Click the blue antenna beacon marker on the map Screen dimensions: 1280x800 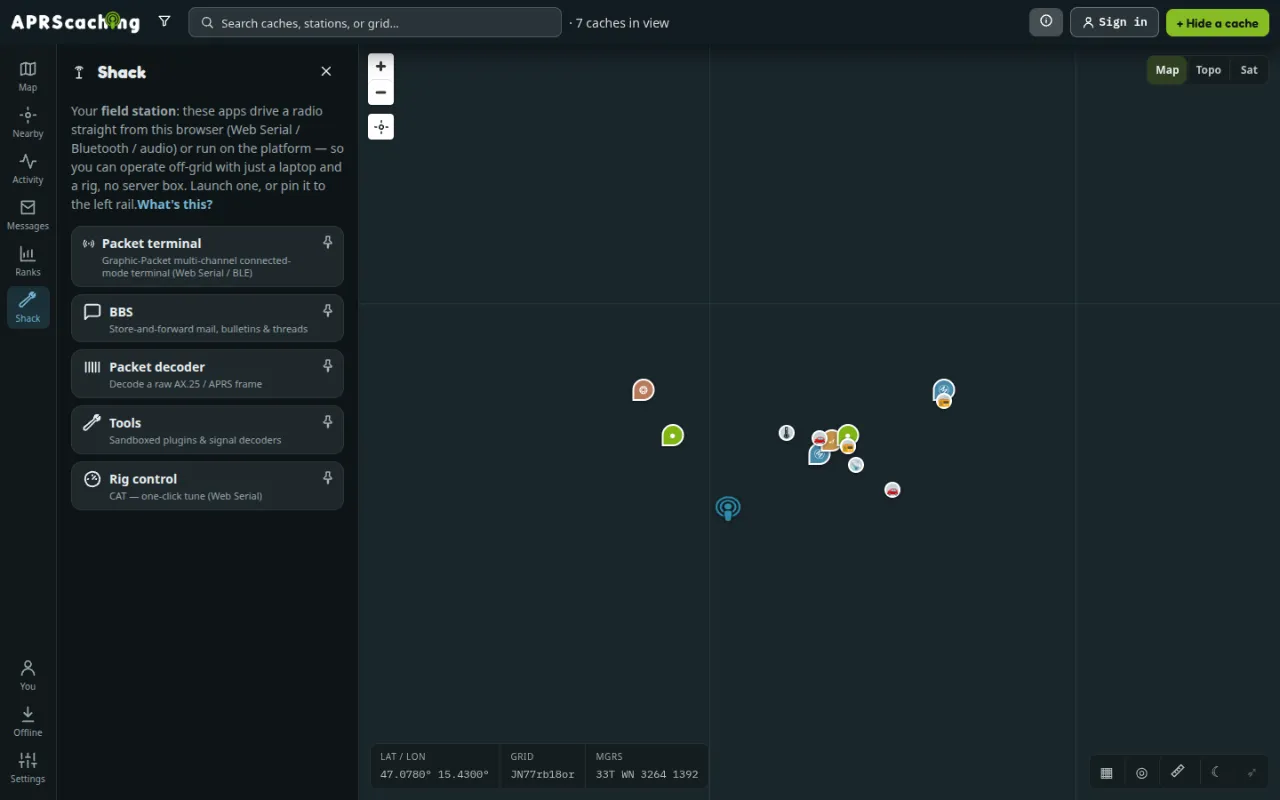tap(728, 508)
